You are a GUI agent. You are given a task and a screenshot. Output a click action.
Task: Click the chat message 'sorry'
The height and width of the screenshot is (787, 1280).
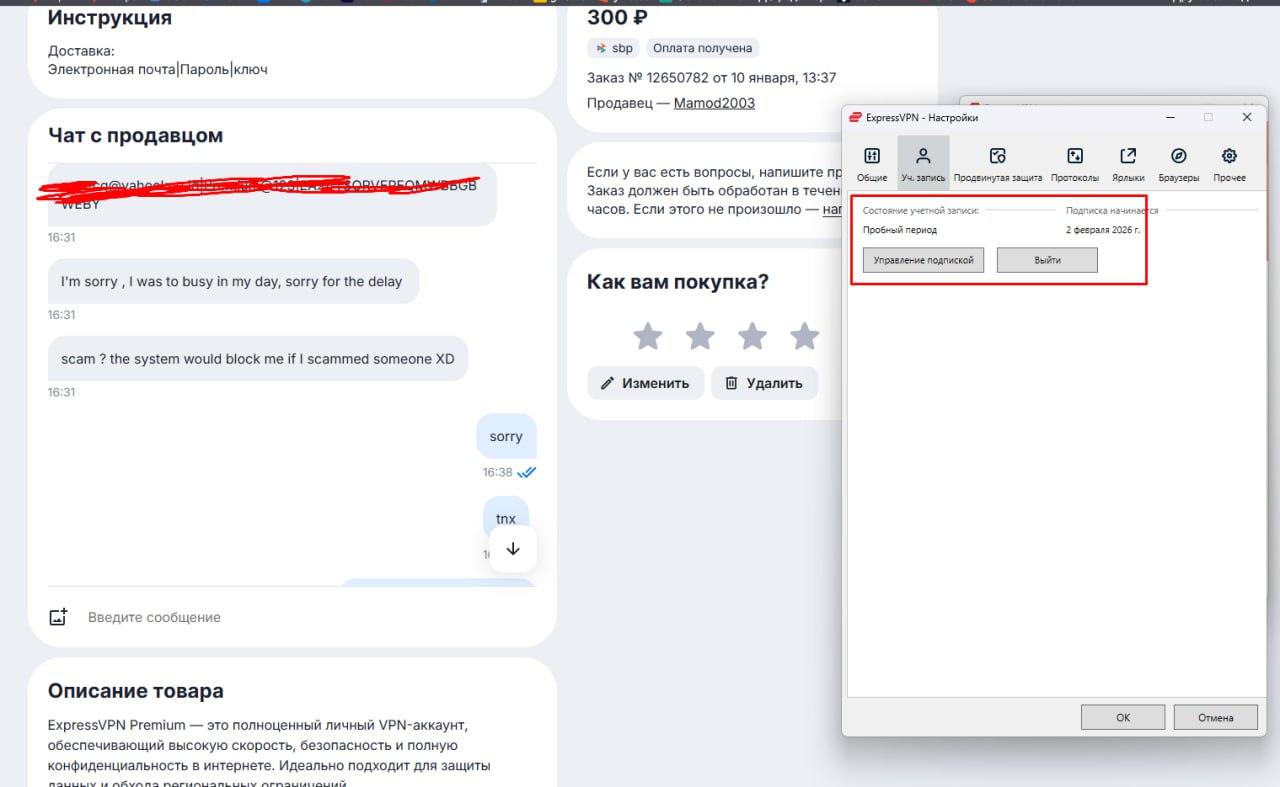tap(506, 436)
